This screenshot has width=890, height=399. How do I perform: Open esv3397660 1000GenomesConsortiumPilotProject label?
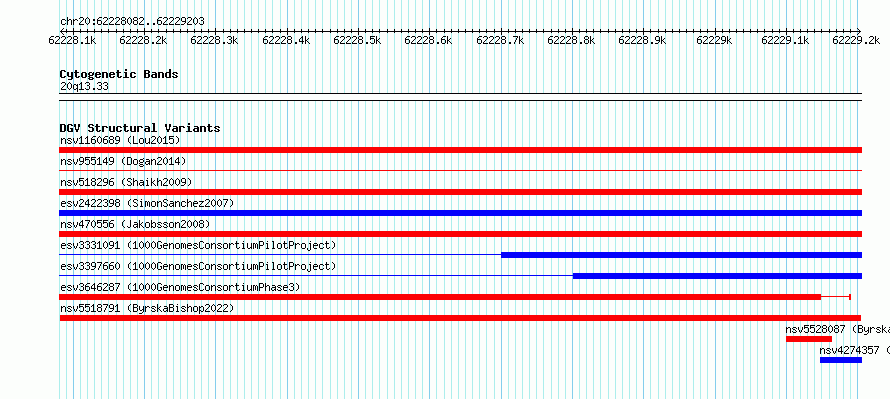(198, 266)
